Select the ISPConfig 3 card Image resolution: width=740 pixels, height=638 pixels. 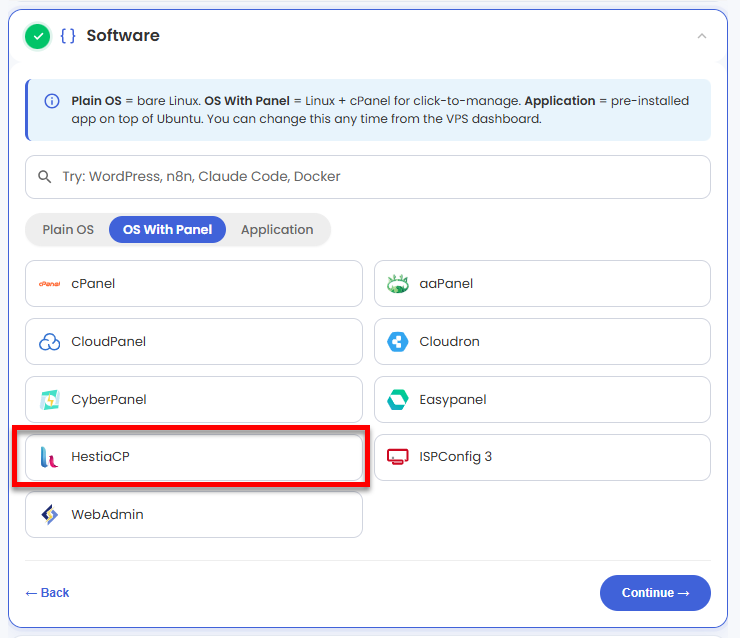[x=542, y=458]
